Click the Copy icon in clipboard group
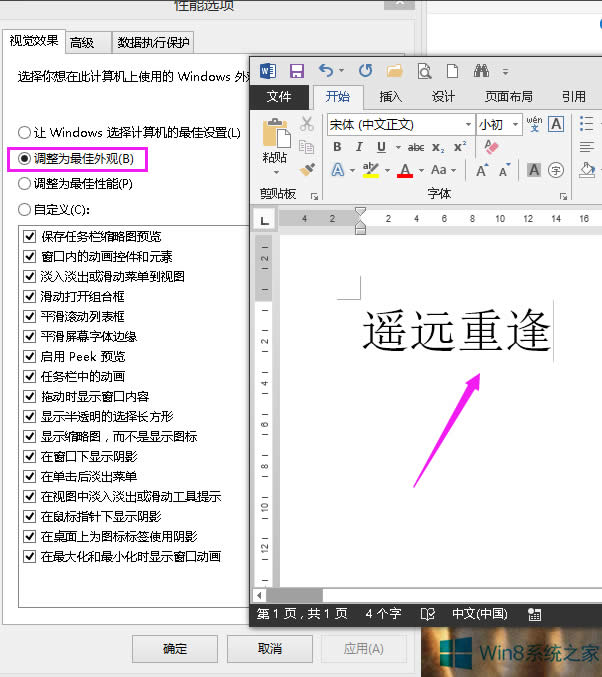602x677 pixels. pyautogui.click(x=306, y=147)
